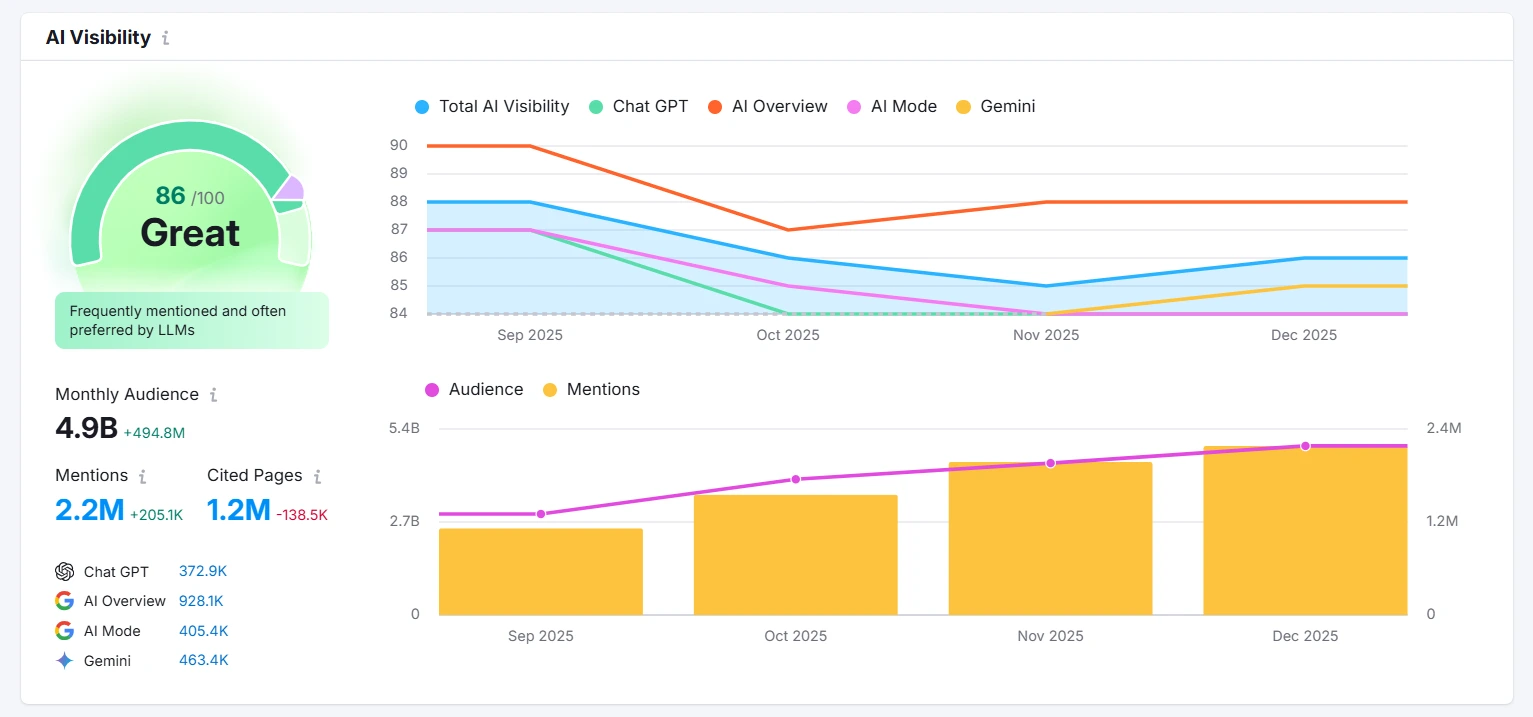Click the Gemini sparkle icon
The image size is (1533, 717).
(65, 661)
